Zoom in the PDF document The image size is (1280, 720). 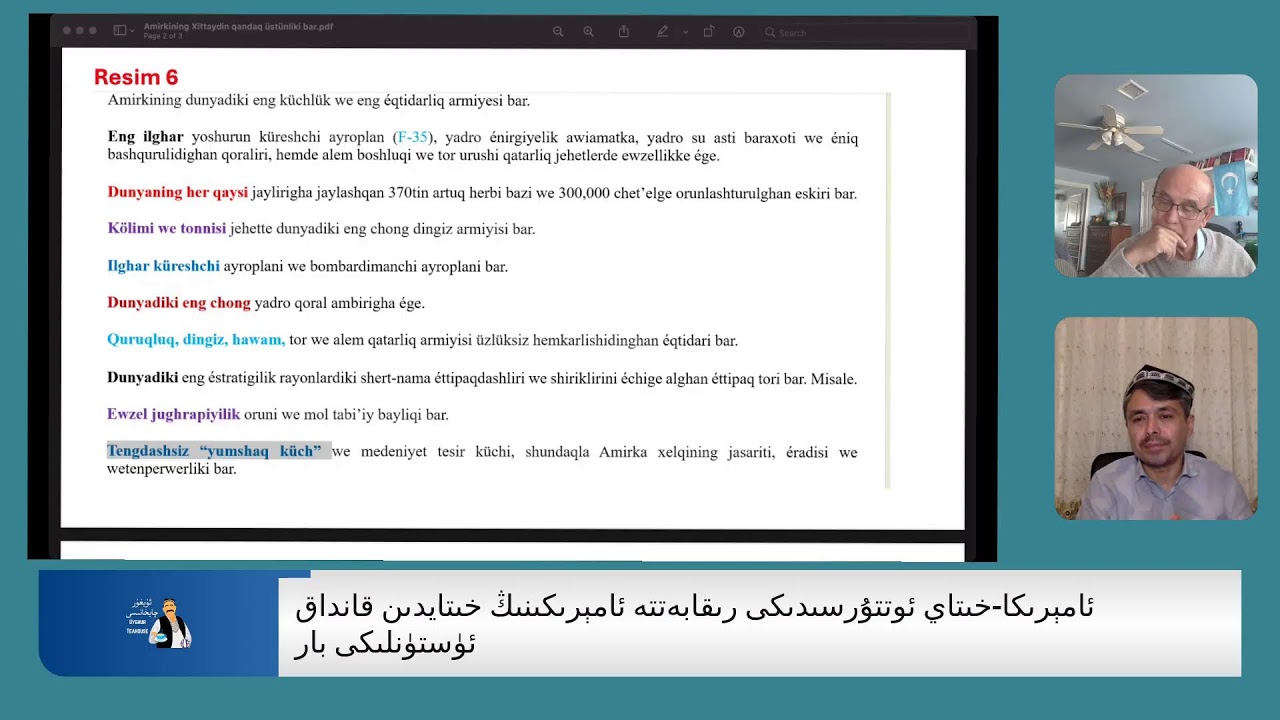click(x=589, y=32)
